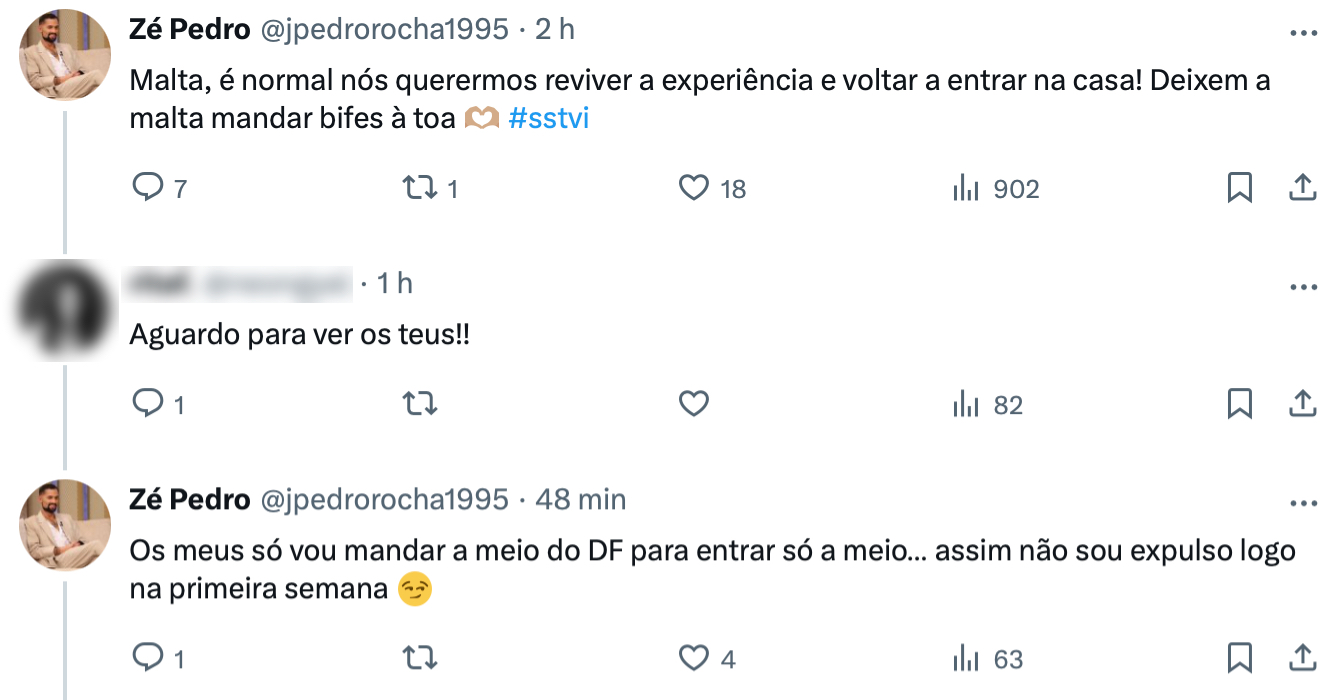This screenshot has width=1344, height=700.
Task: Open the #sstvi hashtag
Action: pos(548,118)
